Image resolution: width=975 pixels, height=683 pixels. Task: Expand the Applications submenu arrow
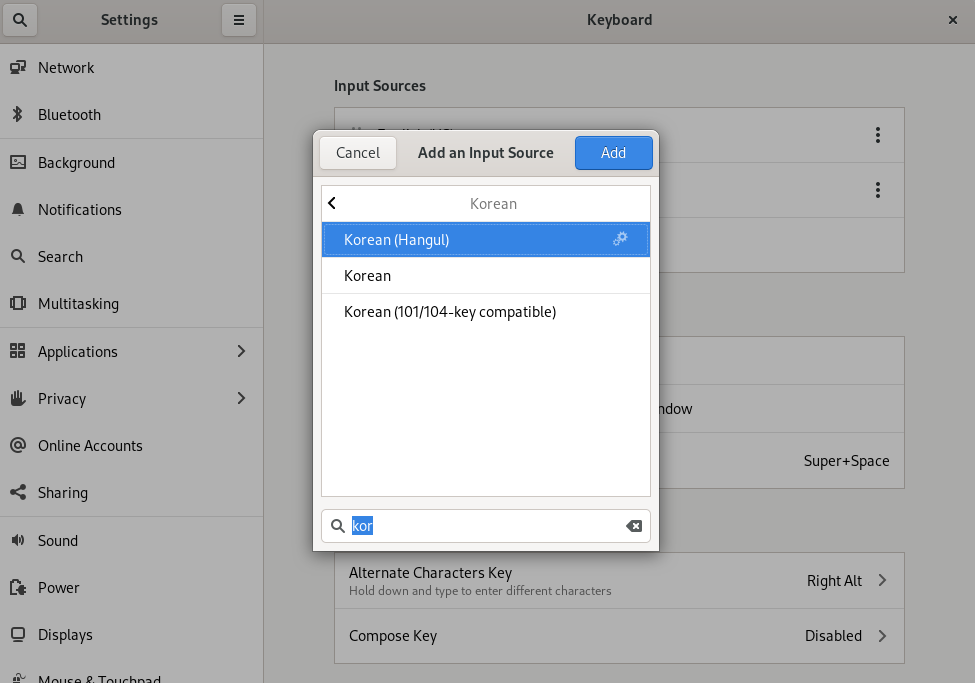241,351
